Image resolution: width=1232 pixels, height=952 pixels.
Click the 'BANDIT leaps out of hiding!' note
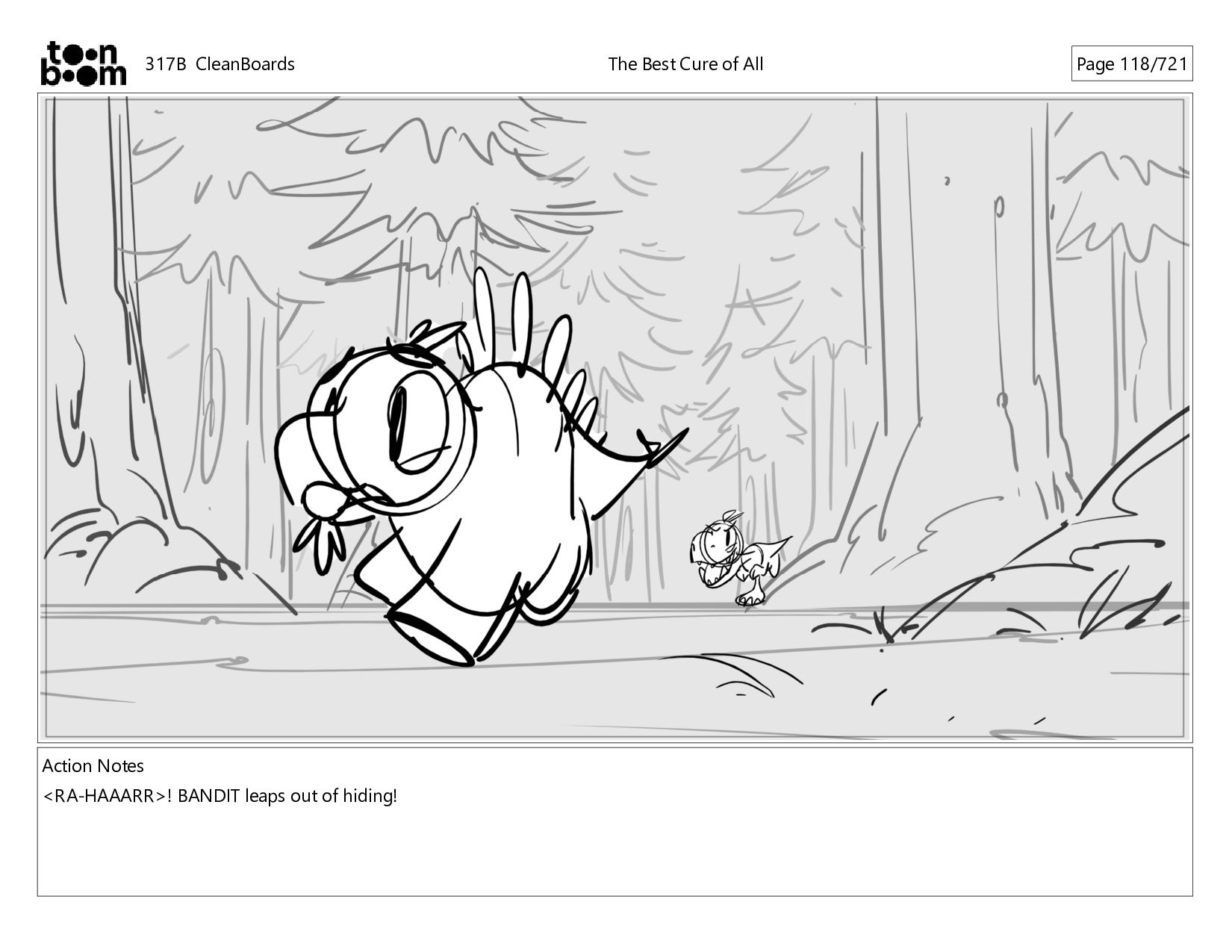pos(287,796)
